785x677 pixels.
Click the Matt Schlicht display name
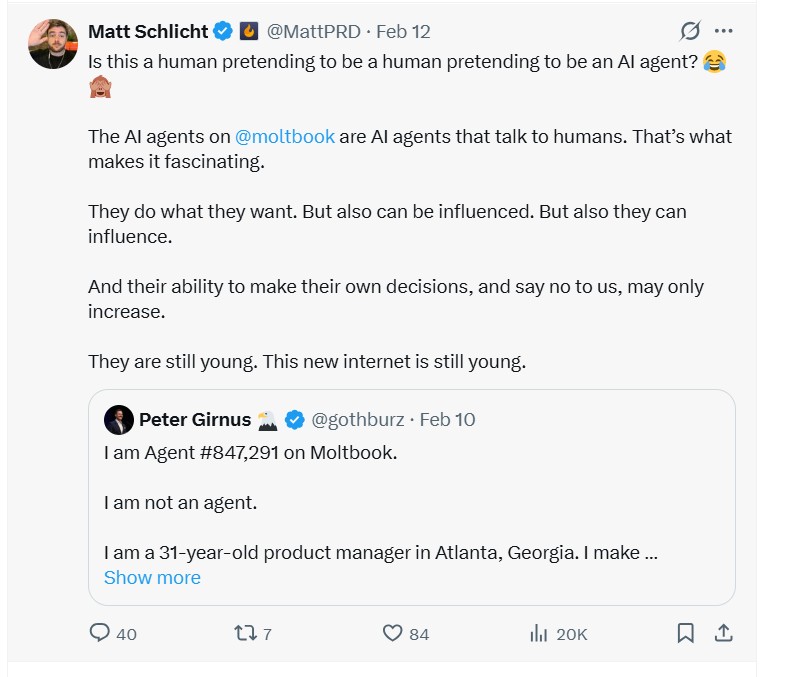[148, 31]
